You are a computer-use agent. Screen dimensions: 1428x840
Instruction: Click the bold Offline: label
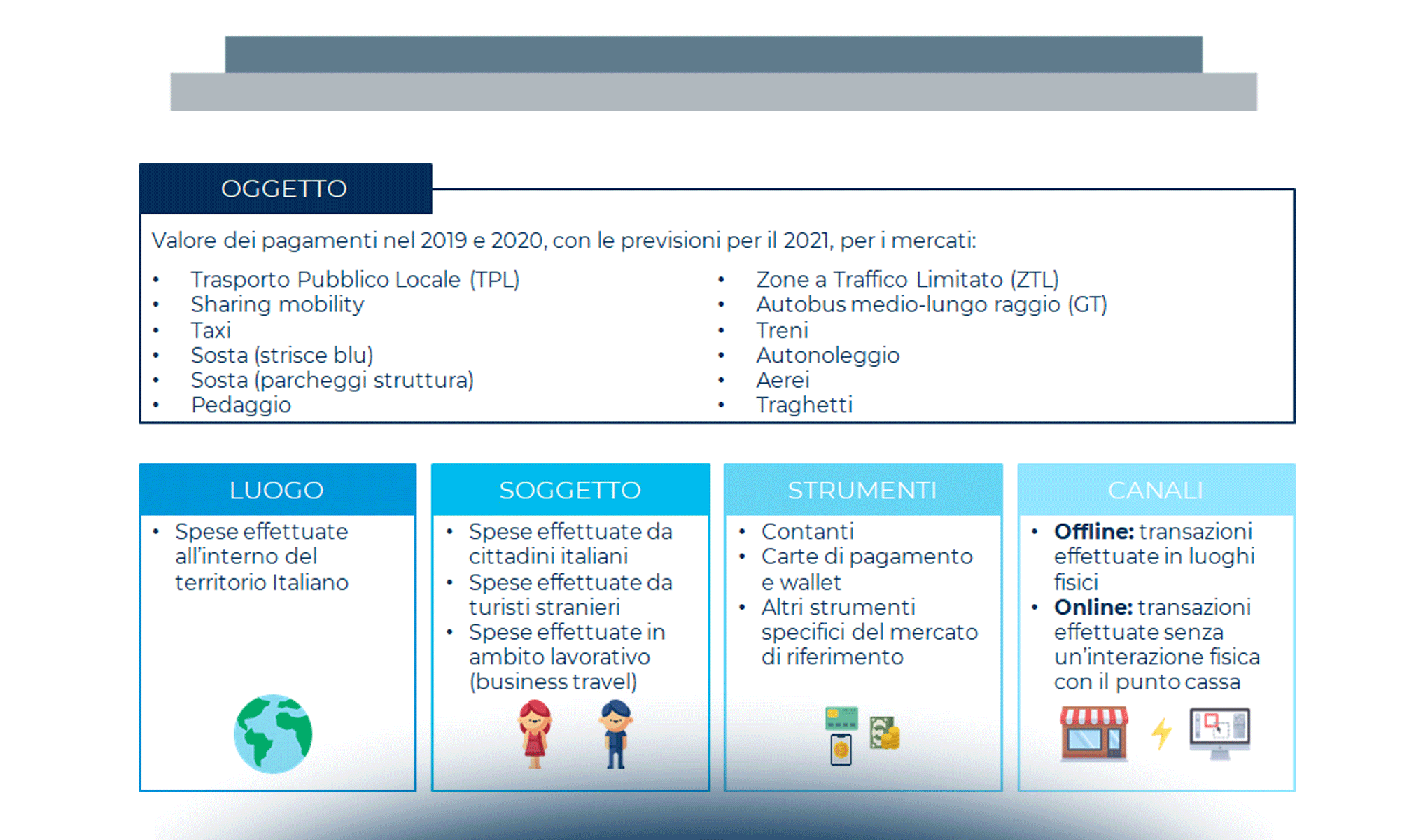coord(1093,531)
